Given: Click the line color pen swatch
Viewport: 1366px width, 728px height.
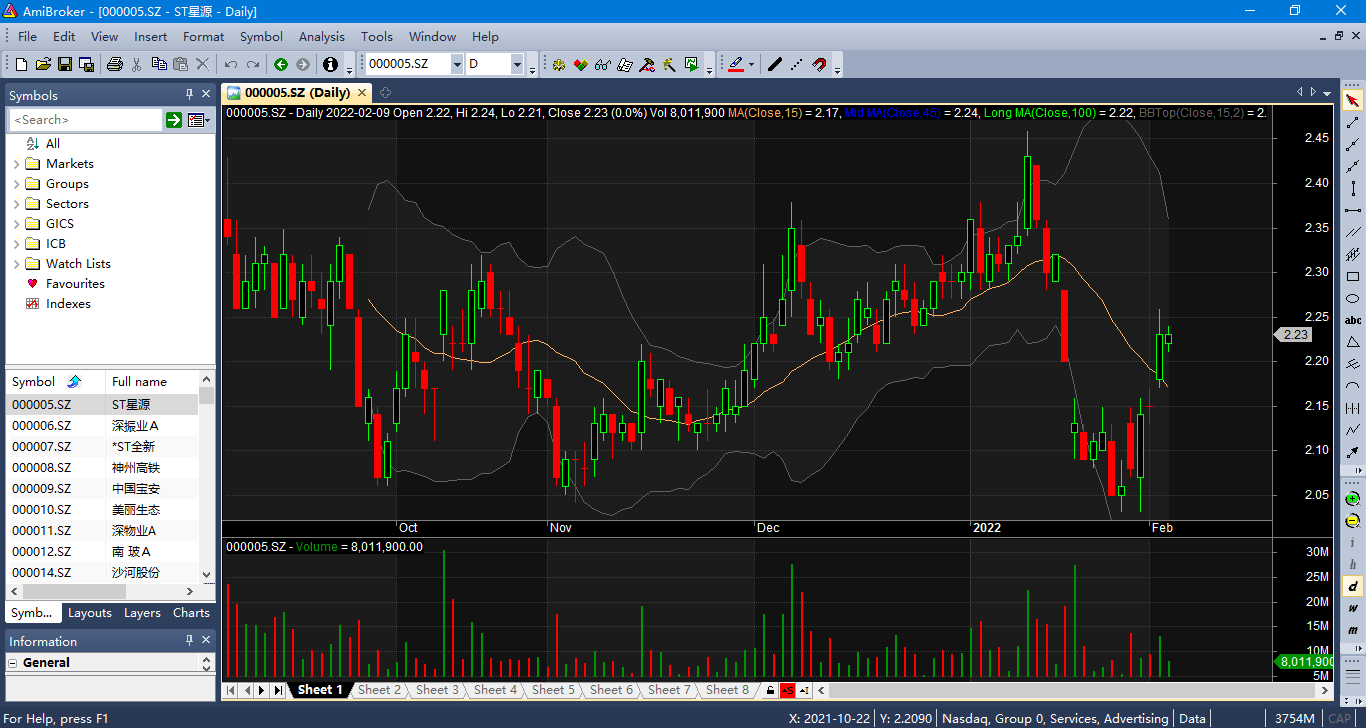Looking at the screenshot, I should pyautogui.click(x=736, y=64).
